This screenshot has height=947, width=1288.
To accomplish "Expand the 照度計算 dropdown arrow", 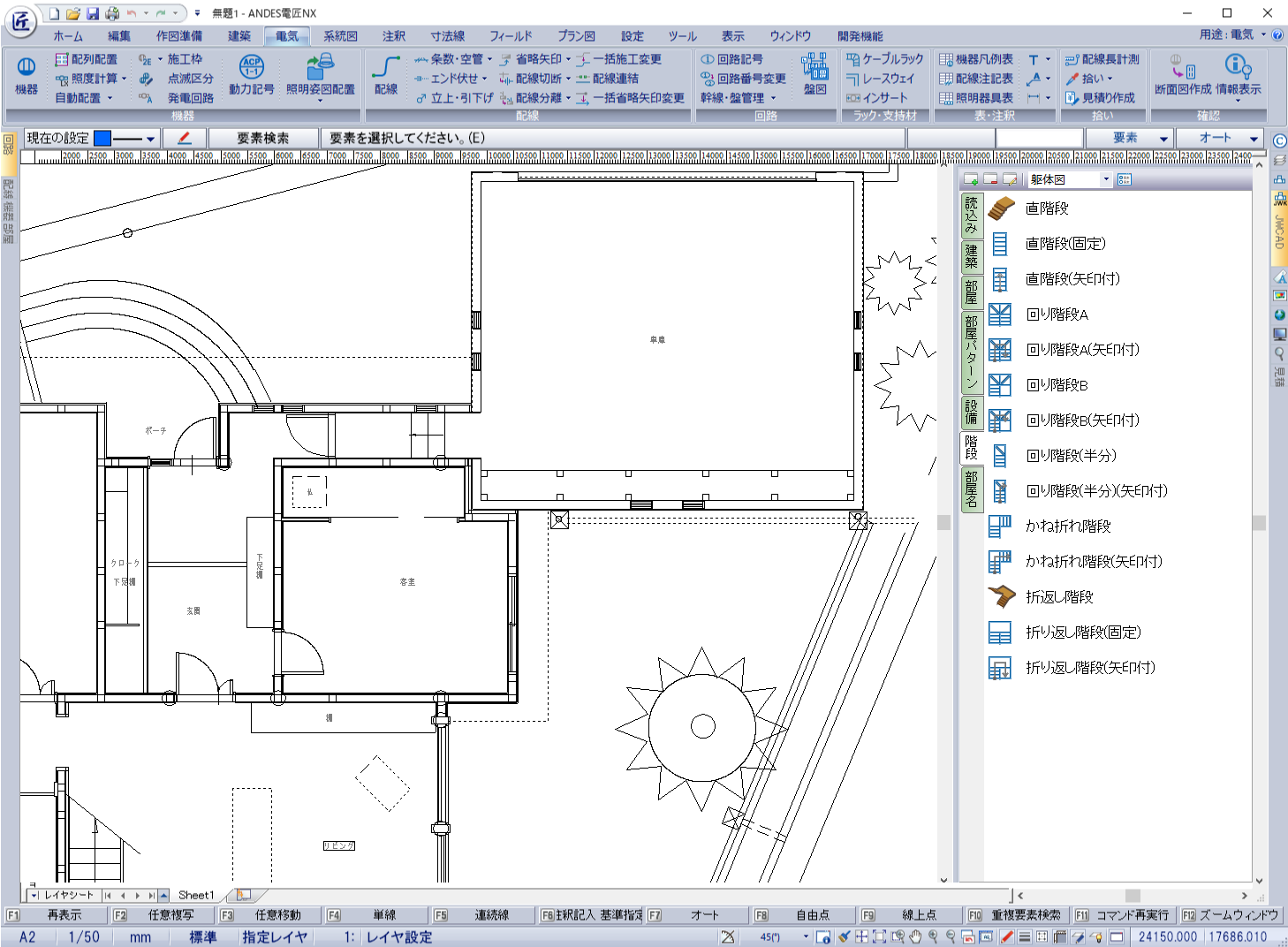I will [x=125, y=79].
